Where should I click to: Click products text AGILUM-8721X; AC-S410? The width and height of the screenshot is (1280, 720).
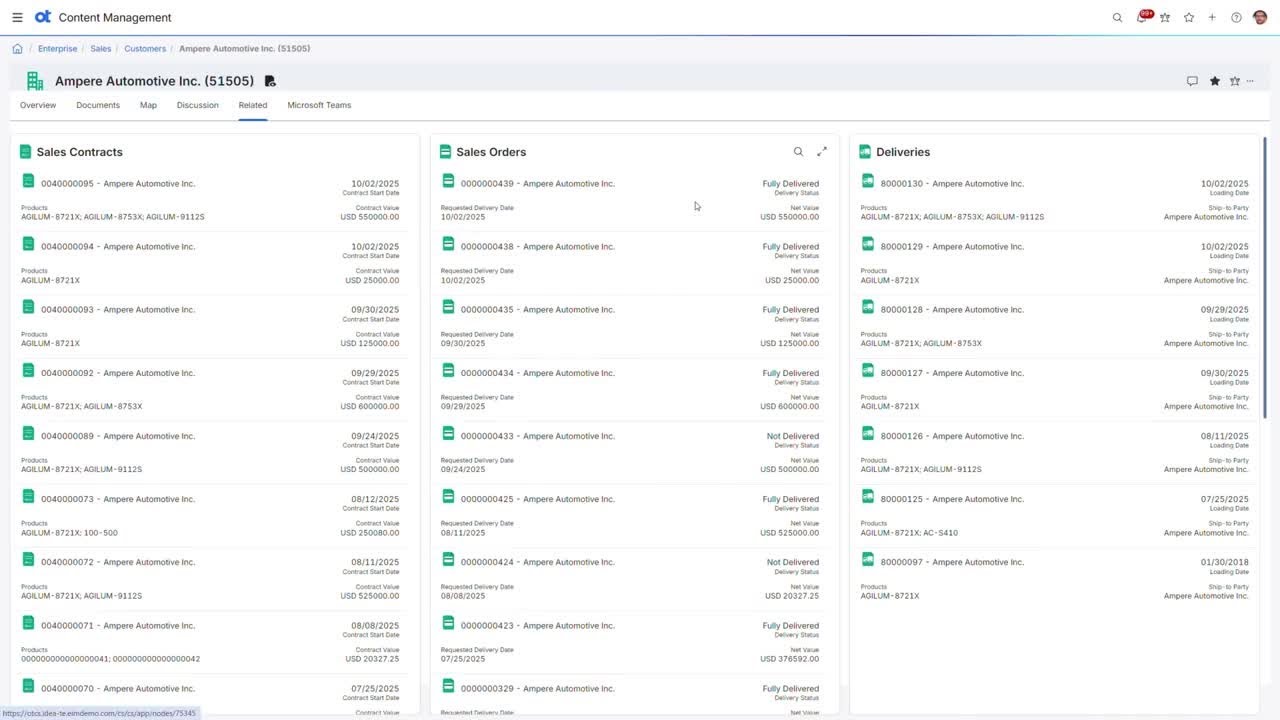click(909, 533)
